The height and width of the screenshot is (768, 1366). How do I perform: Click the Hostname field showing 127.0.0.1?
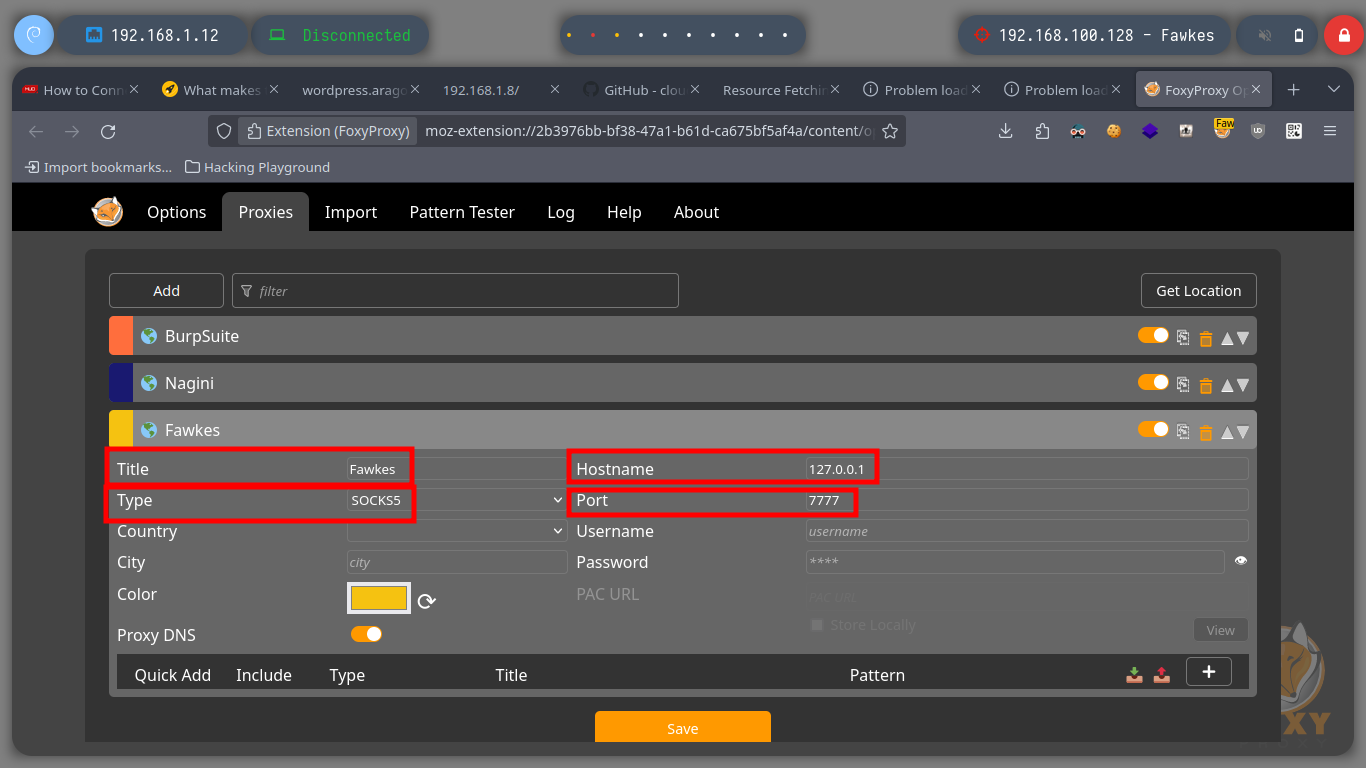[1027, 468]
